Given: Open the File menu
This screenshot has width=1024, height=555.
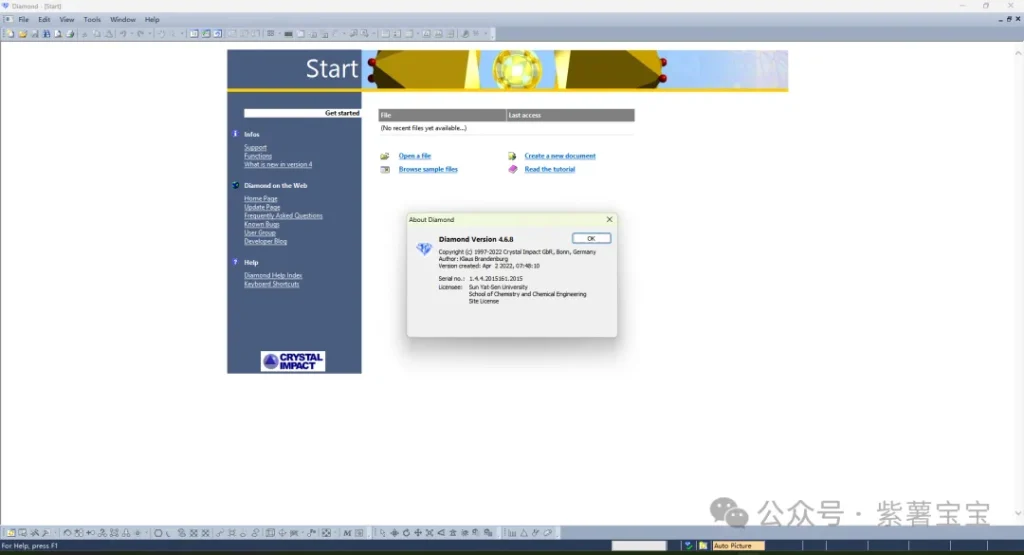Looking at the screenshot, I should (23, 19).
